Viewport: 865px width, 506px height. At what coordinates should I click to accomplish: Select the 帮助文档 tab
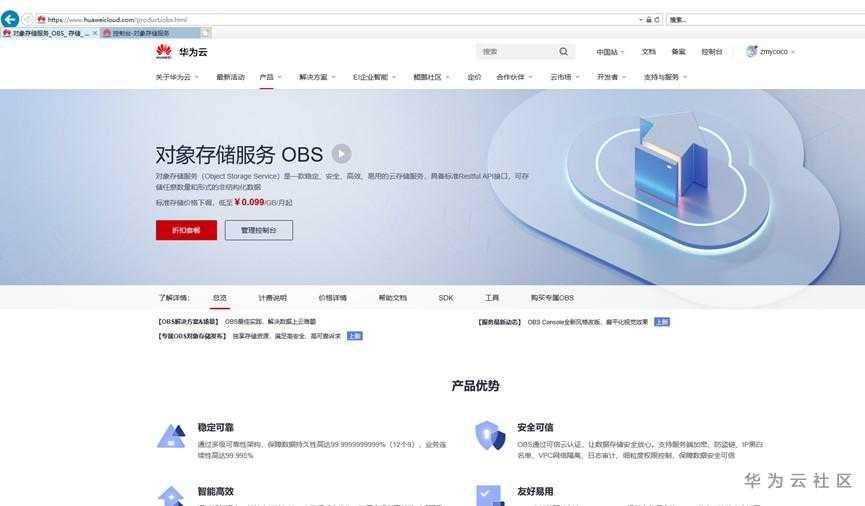(393, 298)
